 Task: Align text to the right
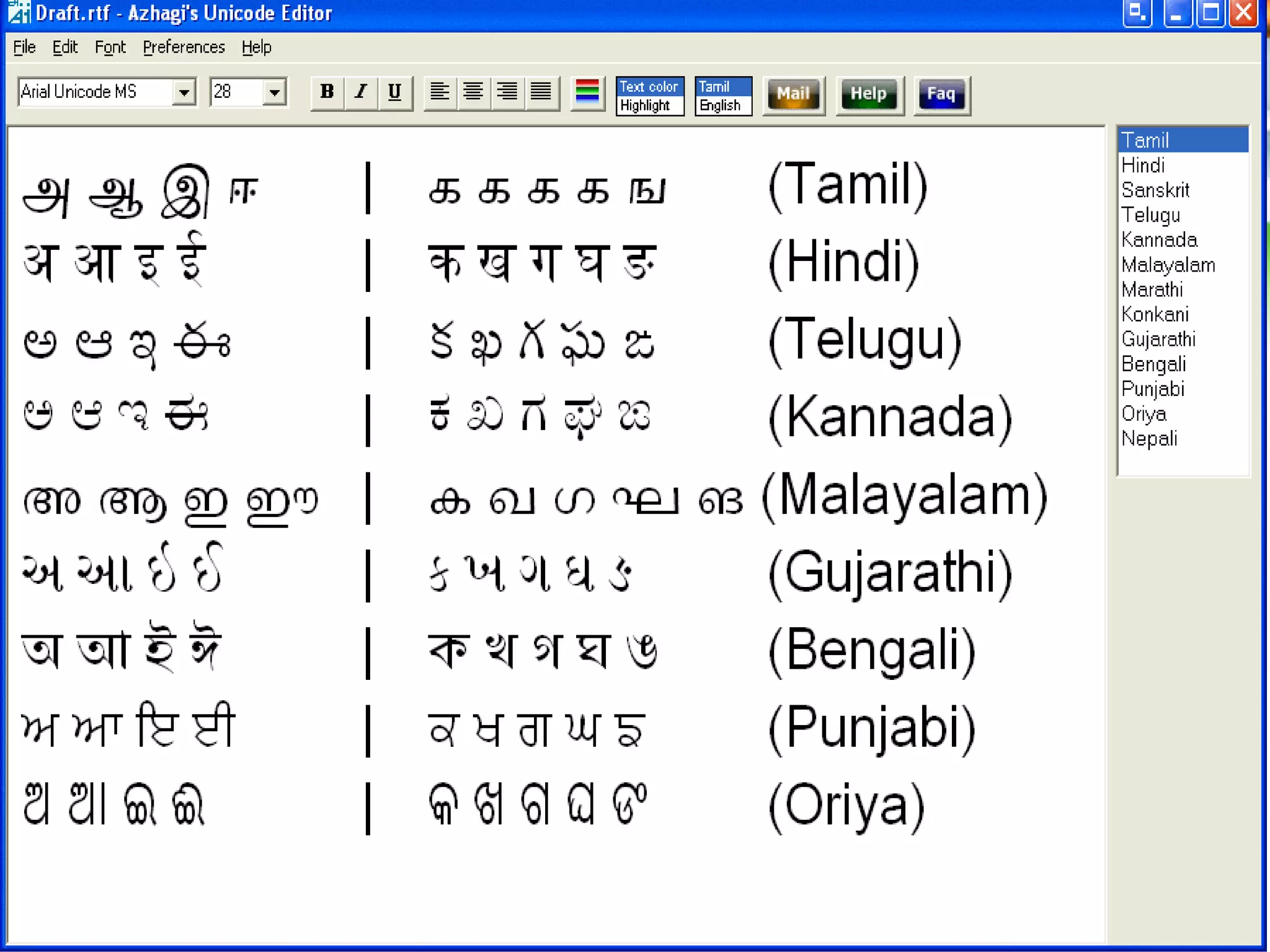[x=507, y=92]
